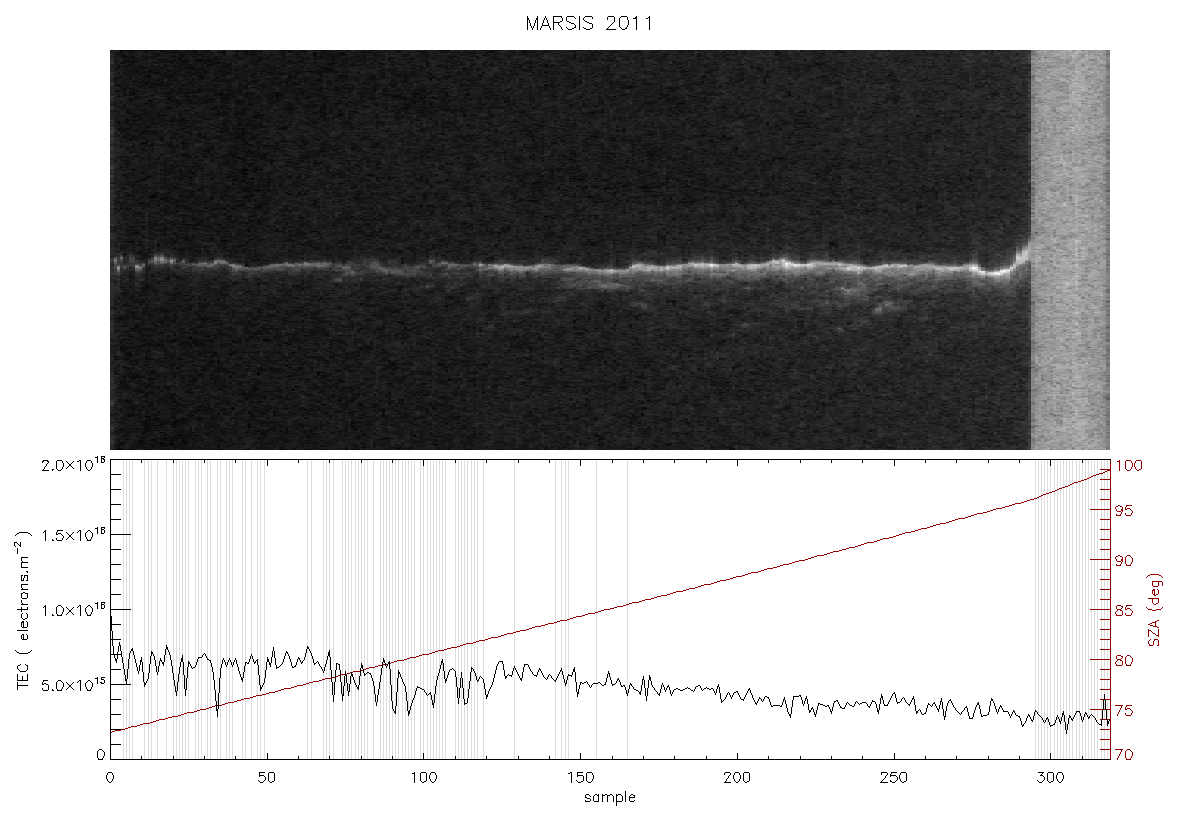1180x830 pixels.
Task: Click the SZA (deg) red axis label
Action: (1155, 610)
